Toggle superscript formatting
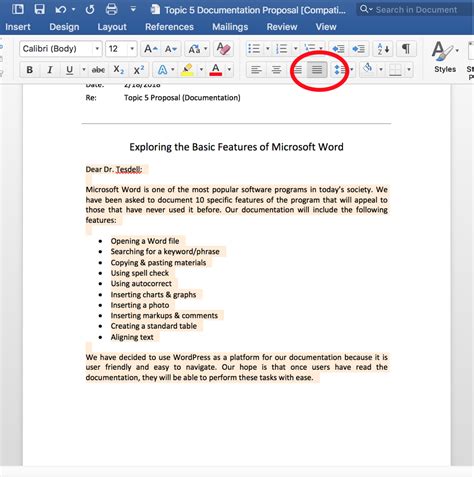The image size is (474, 477). pyautogui.click(x=138, y=70)
